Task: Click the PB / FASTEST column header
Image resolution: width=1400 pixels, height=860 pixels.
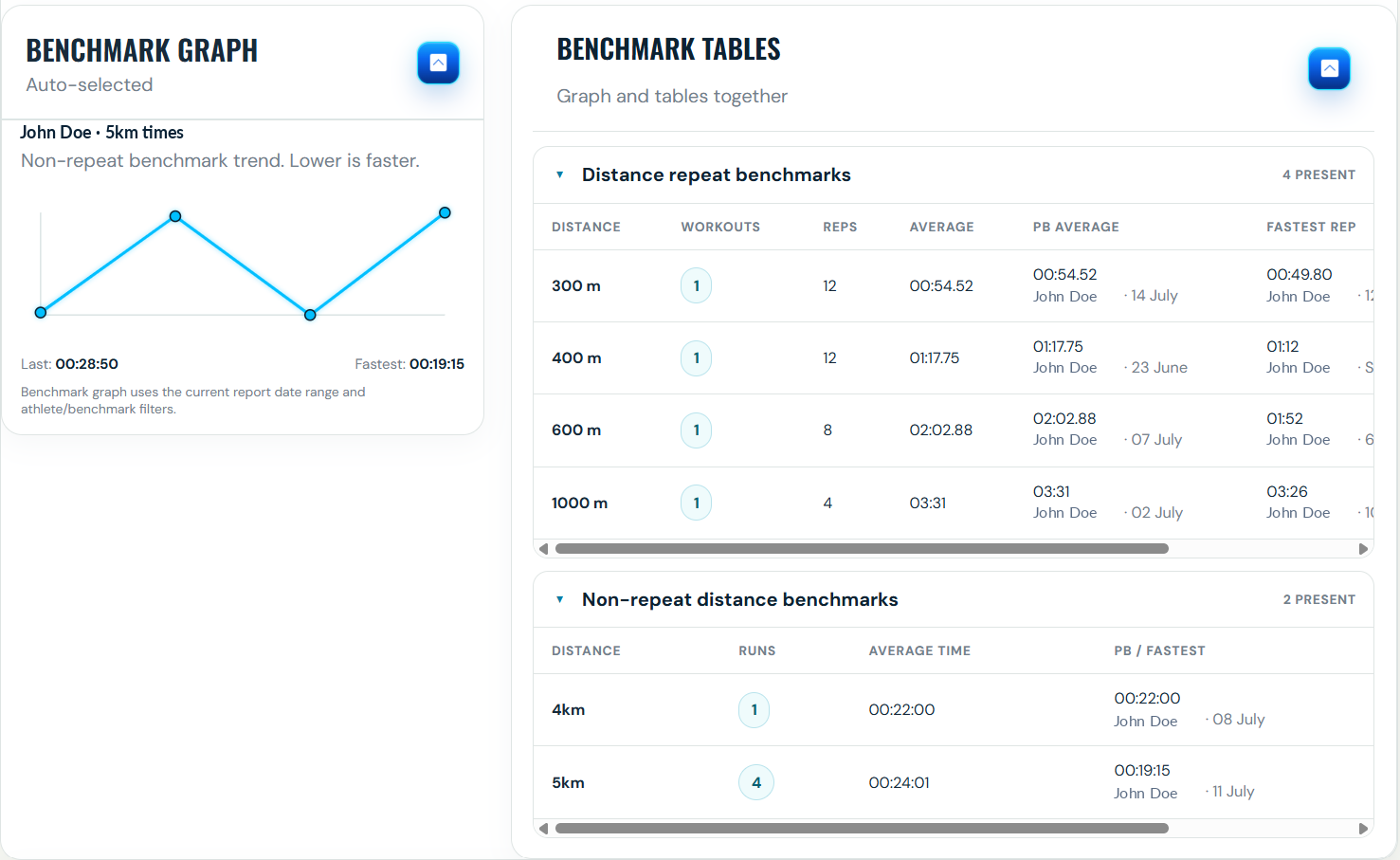Action: (1159, 650)
